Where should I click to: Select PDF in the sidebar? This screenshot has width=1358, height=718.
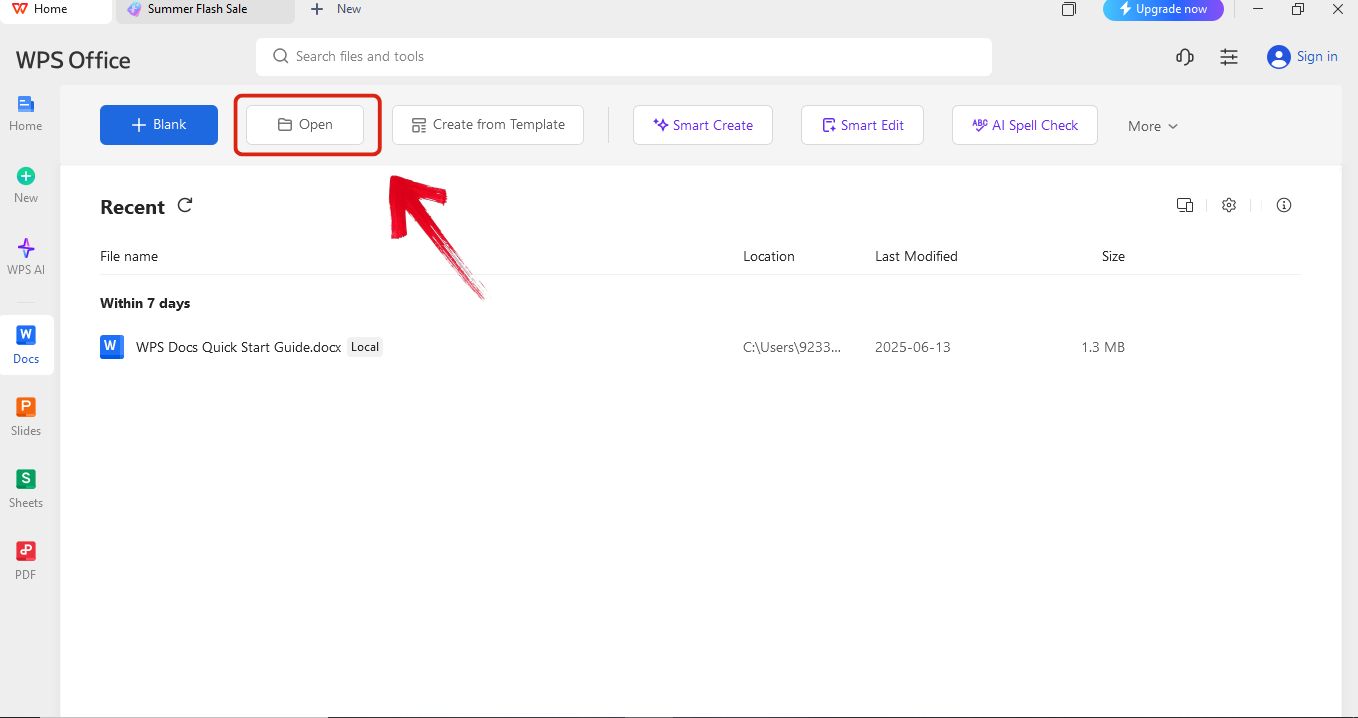tap(25, 561)
